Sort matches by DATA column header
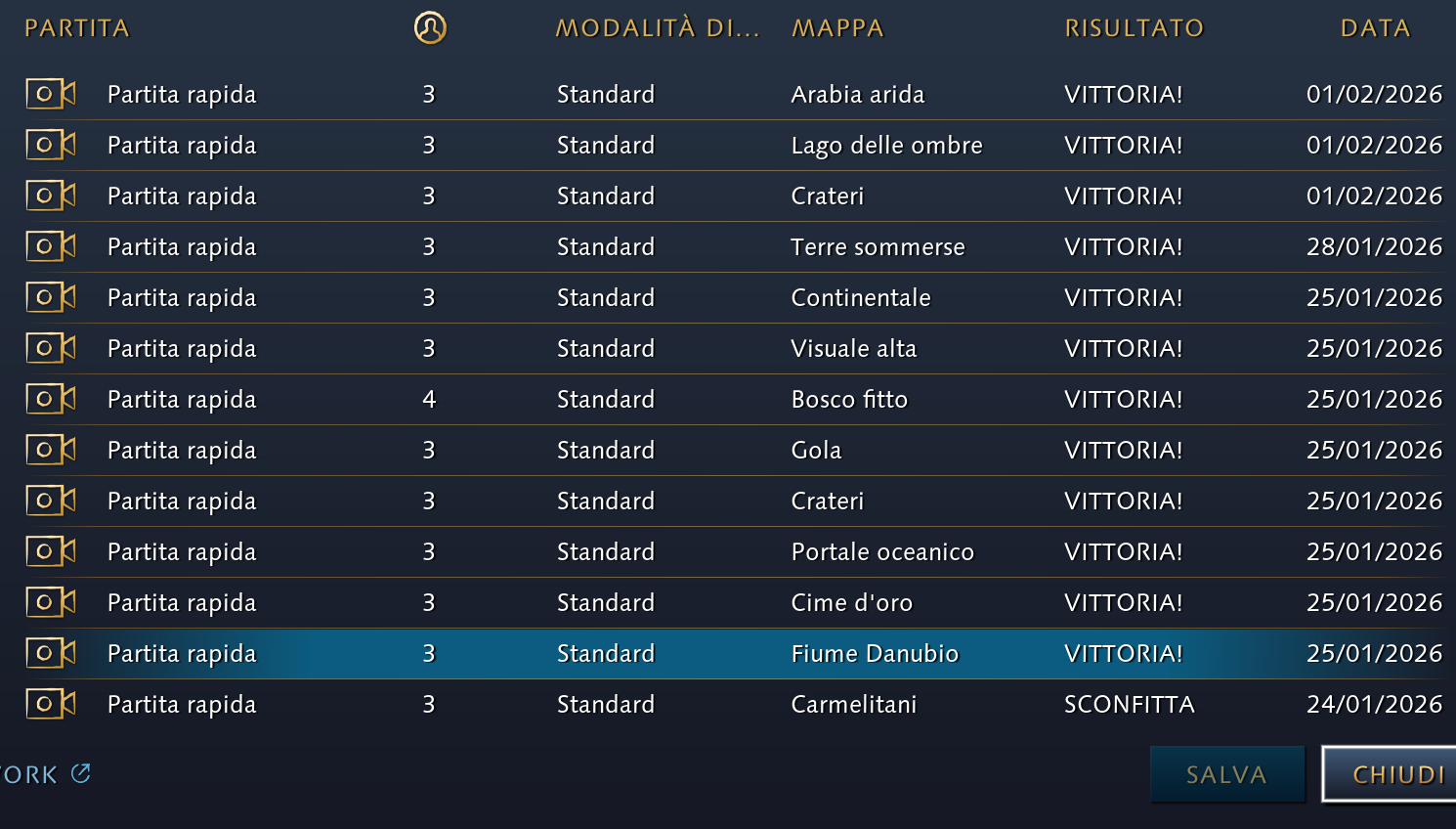Screen dimensions: 1456x829 pos(1375,28)
